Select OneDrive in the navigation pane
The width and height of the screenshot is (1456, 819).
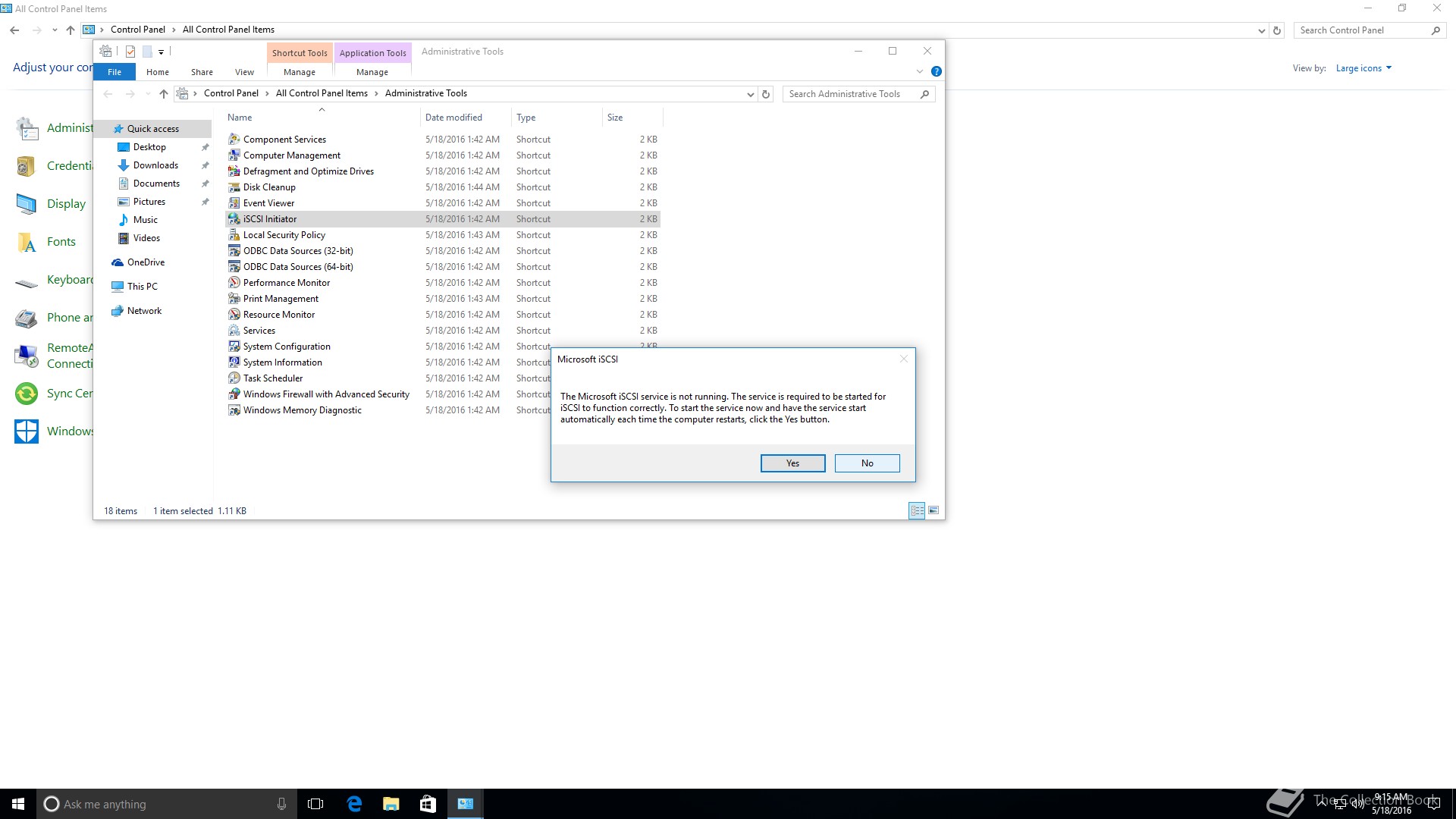[146, 262]
